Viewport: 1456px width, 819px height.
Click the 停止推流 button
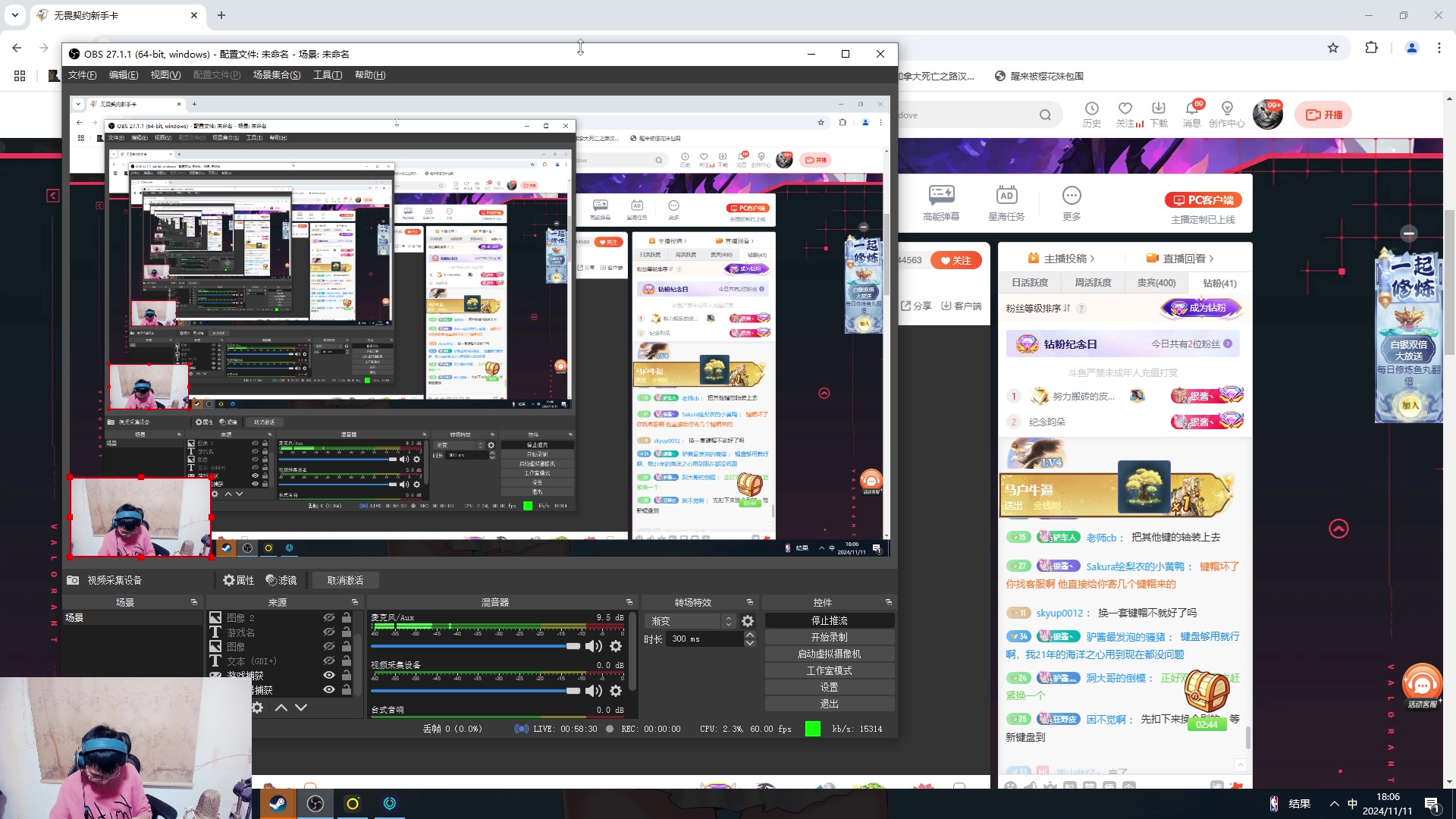(x=829, y=621)
